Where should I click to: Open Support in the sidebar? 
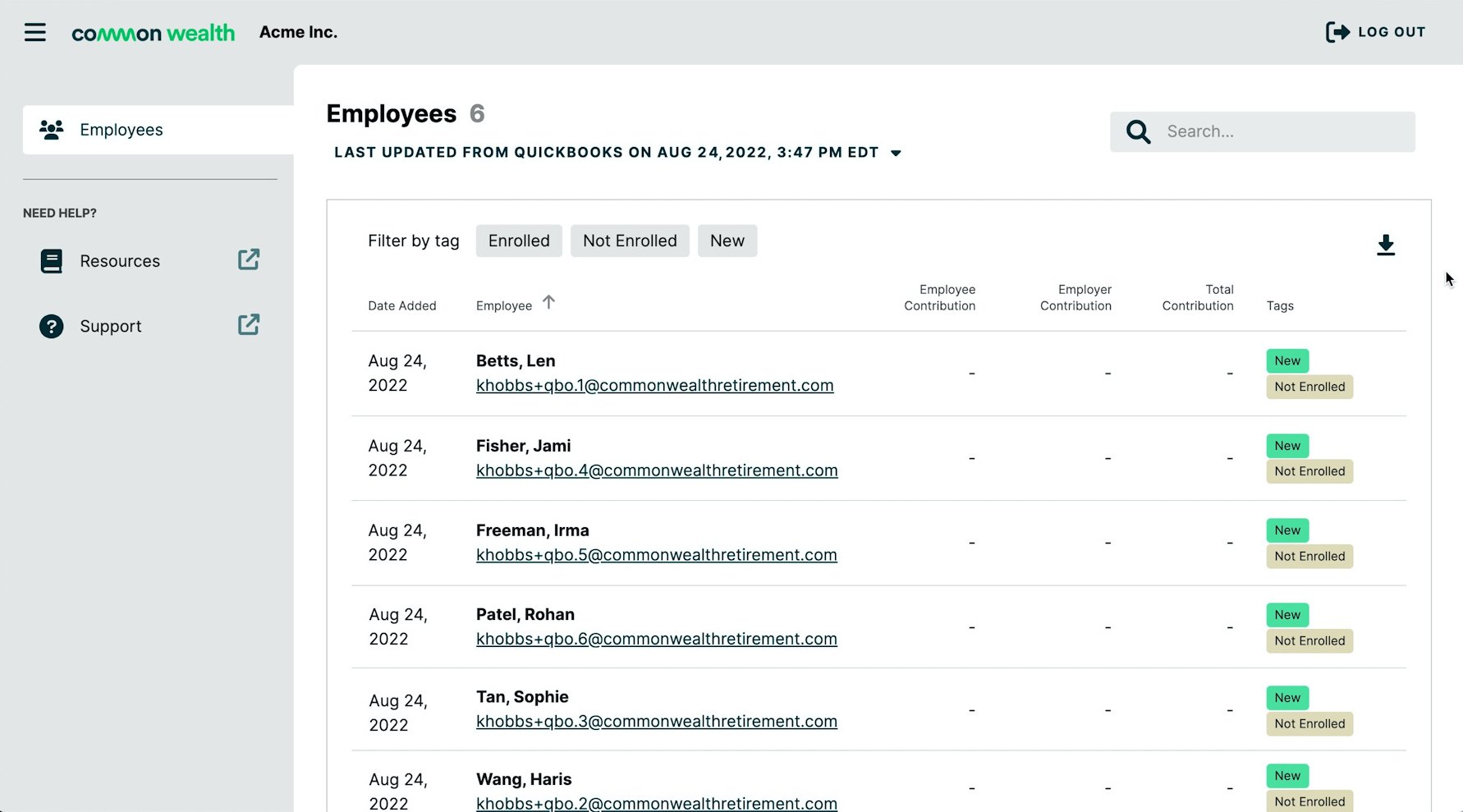[111, 326]
